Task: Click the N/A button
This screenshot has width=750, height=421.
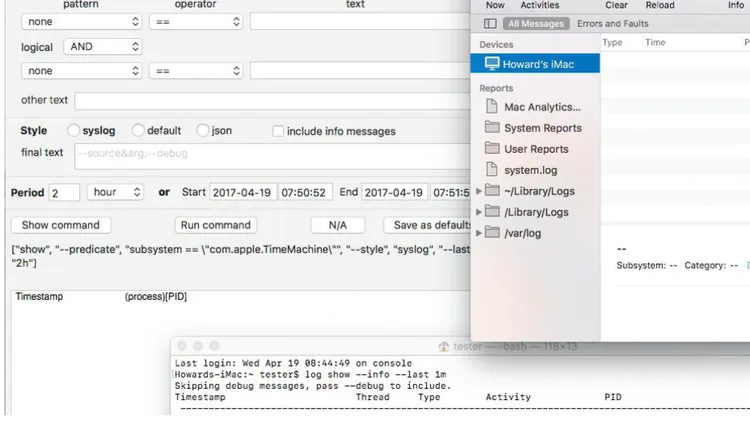Action: [338, 225]
